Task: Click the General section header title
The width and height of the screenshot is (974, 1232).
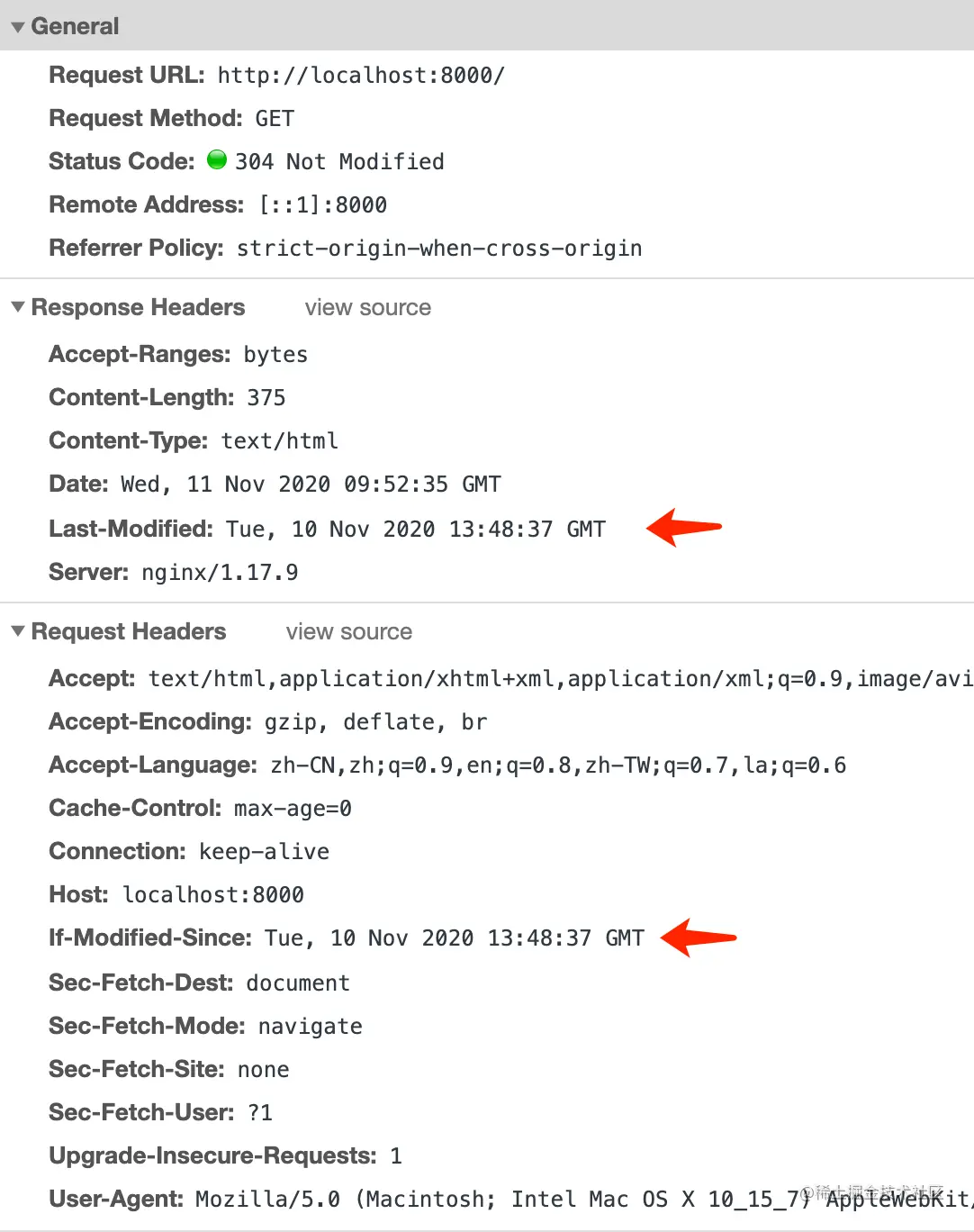Action: (x=75, y=27)
